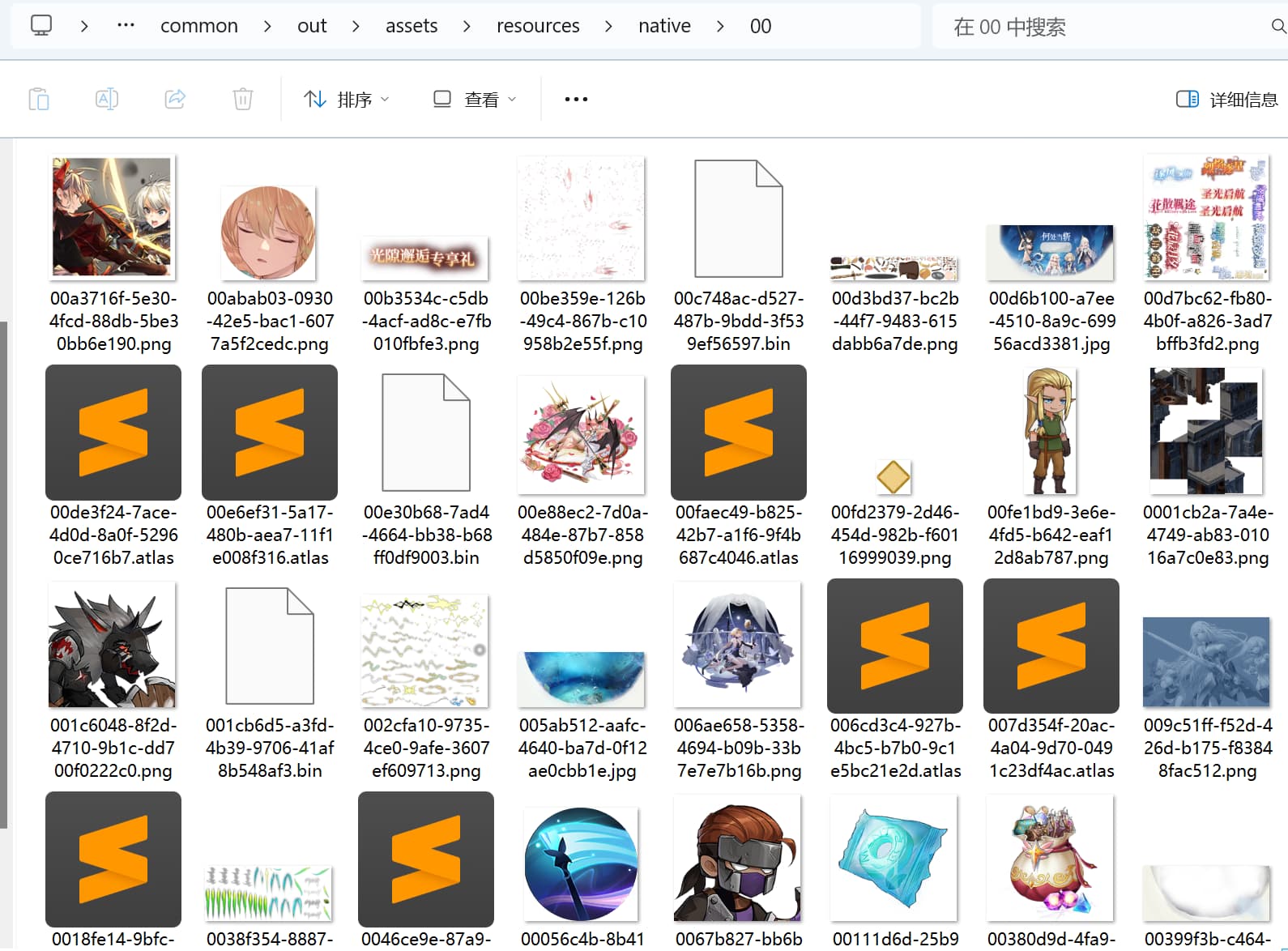Image resolution: width=1288 pixels, height=951 pixels.
Task: Go to the resources folder breadcrumb
Action: (538, 26)
